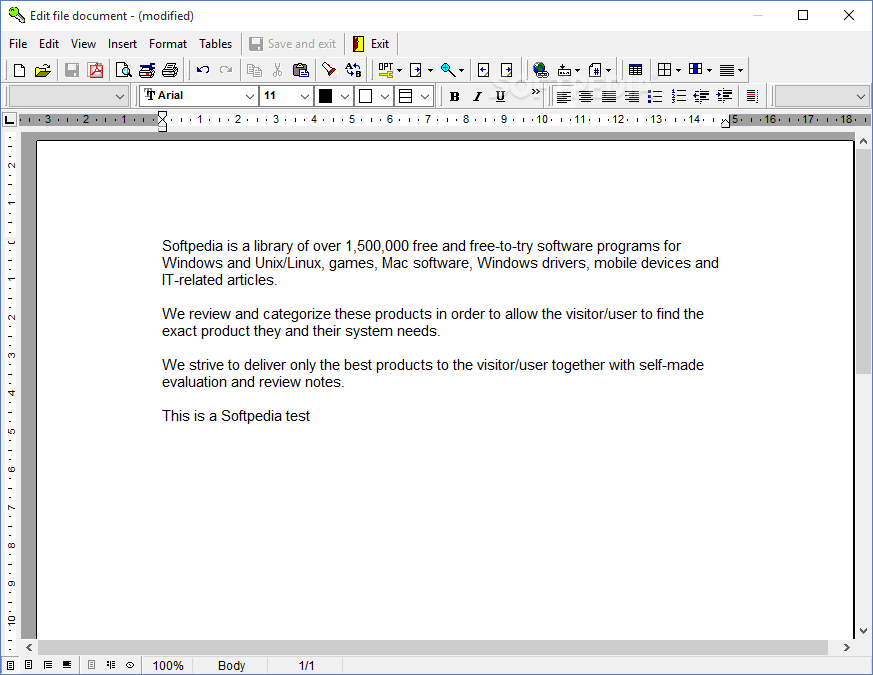
Task: Toggle the eye visibility icon in status bar
Action: tap(130, 665)
